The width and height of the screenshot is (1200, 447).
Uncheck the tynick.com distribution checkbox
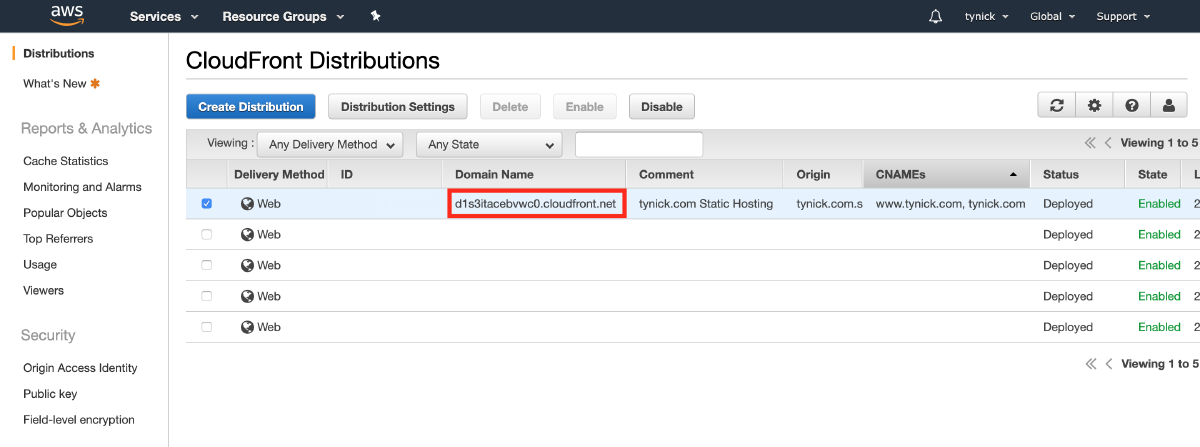(x=207, y=204)
